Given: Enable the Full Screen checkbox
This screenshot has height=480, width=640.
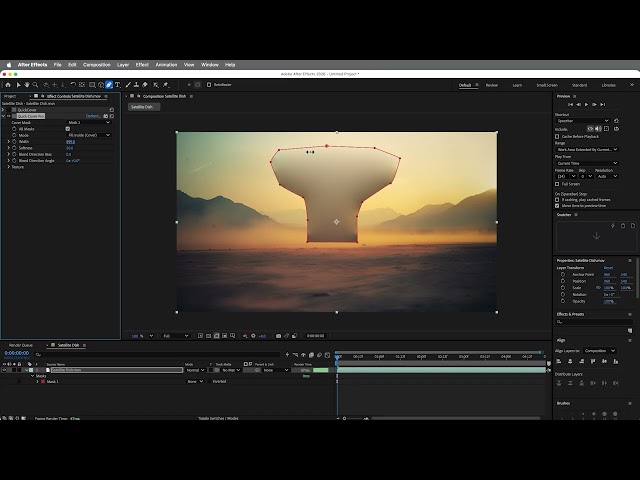Looking at the screenshot, I should [x=557, y=184].
